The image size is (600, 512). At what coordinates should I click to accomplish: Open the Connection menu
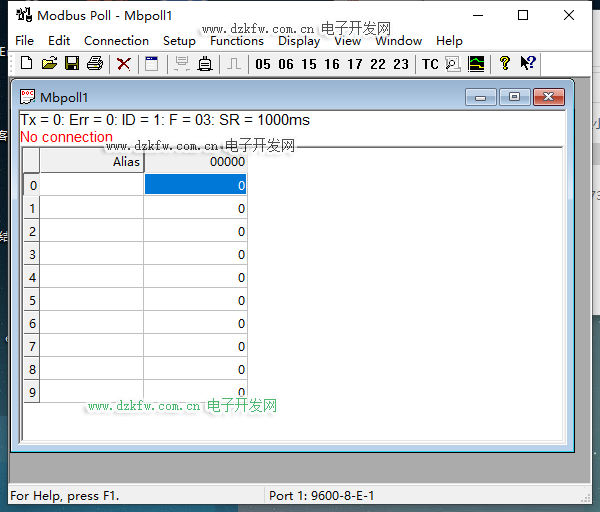tap(116, 41)
